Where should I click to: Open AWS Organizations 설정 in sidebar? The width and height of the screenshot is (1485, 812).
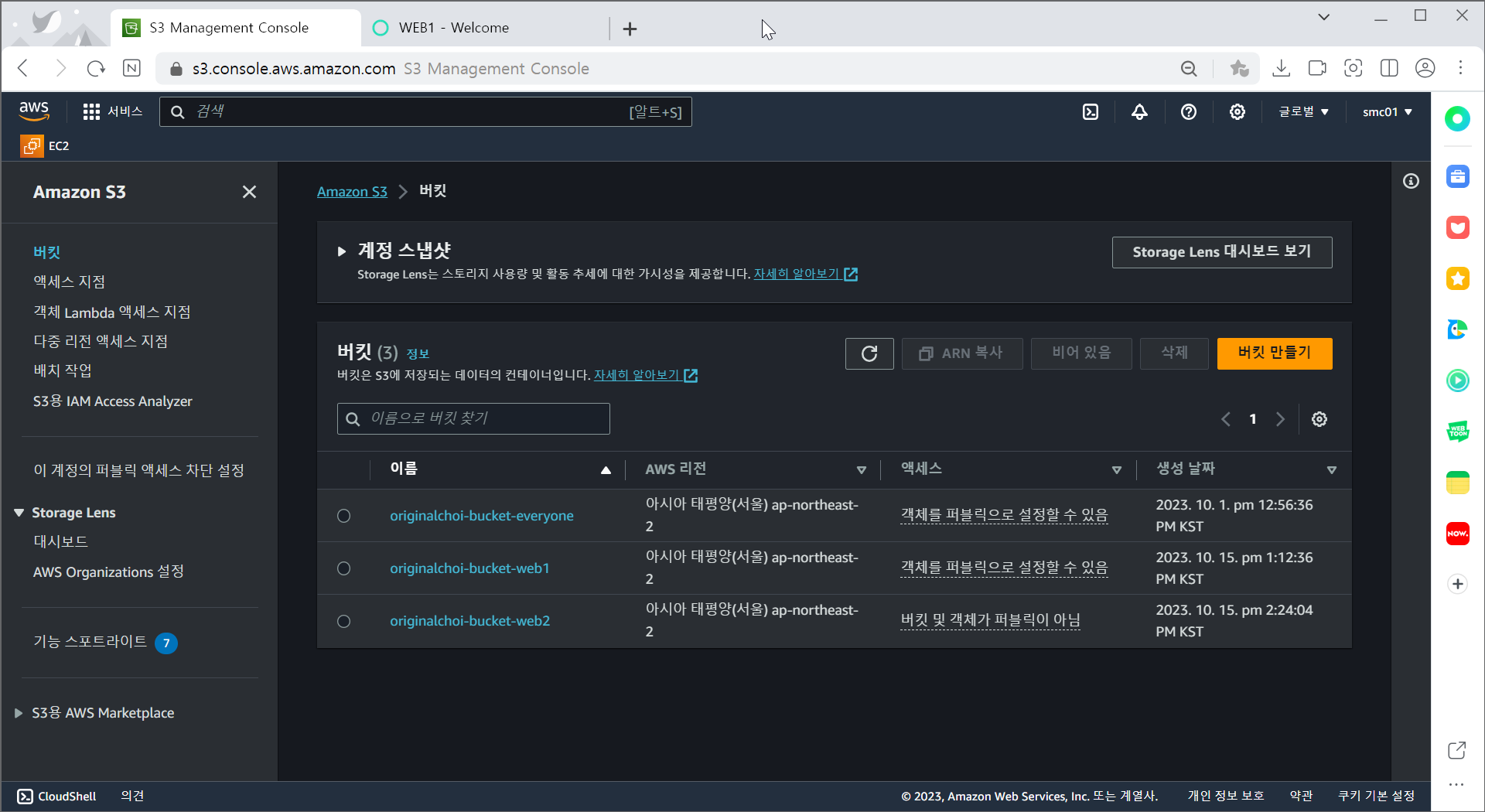tap(108, 572)
